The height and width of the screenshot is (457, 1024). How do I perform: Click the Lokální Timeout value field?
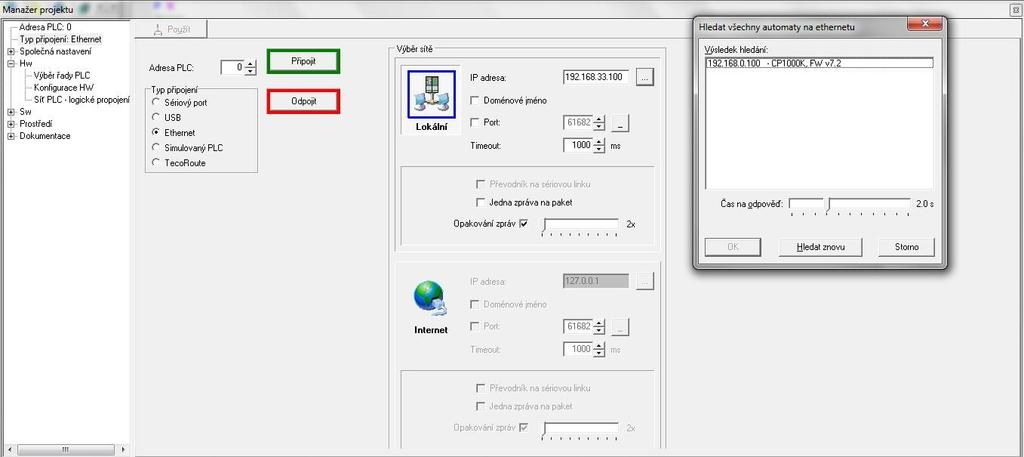pos(578,146)
